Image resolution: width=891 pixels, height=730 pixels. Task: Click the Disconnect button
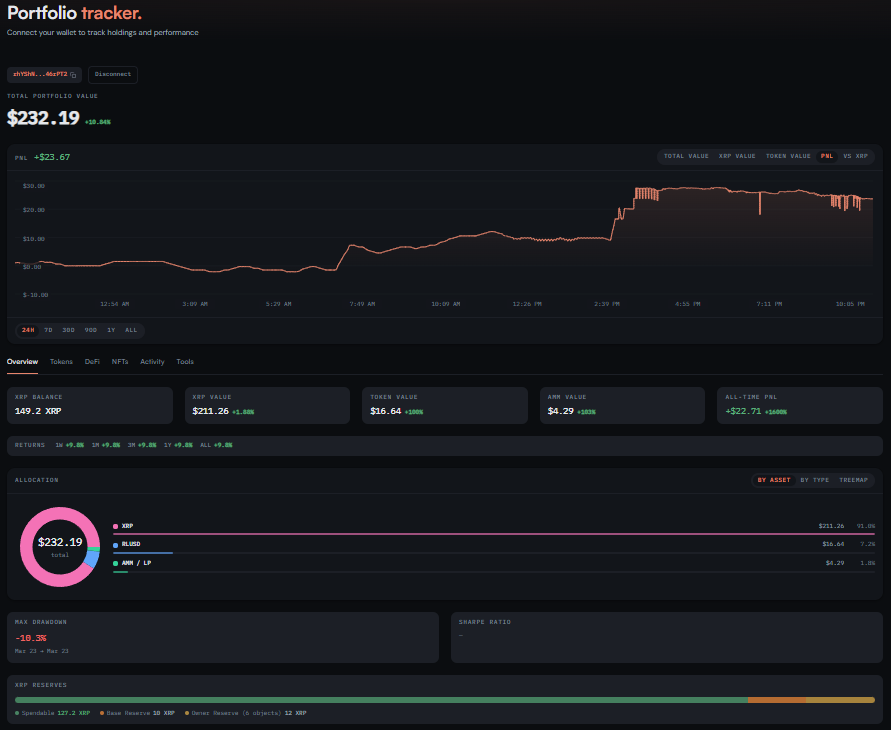113,74
